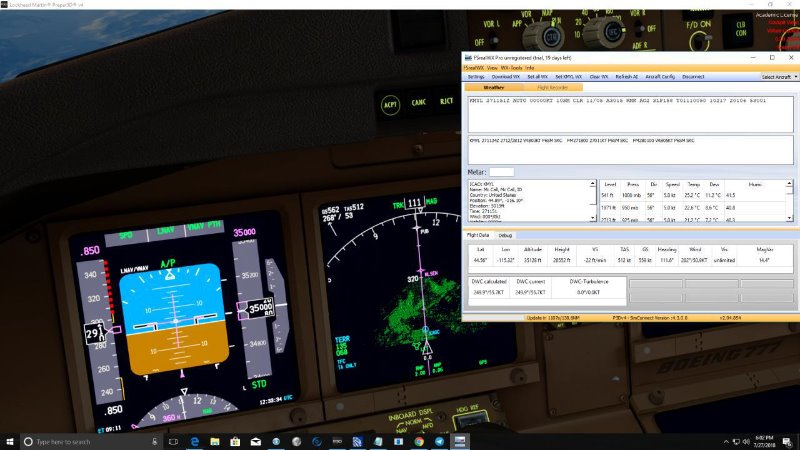The width and height of the screenshot is (800, 450).
Task: Select the Flight Data tab
Action: click(x=478, y=235)
